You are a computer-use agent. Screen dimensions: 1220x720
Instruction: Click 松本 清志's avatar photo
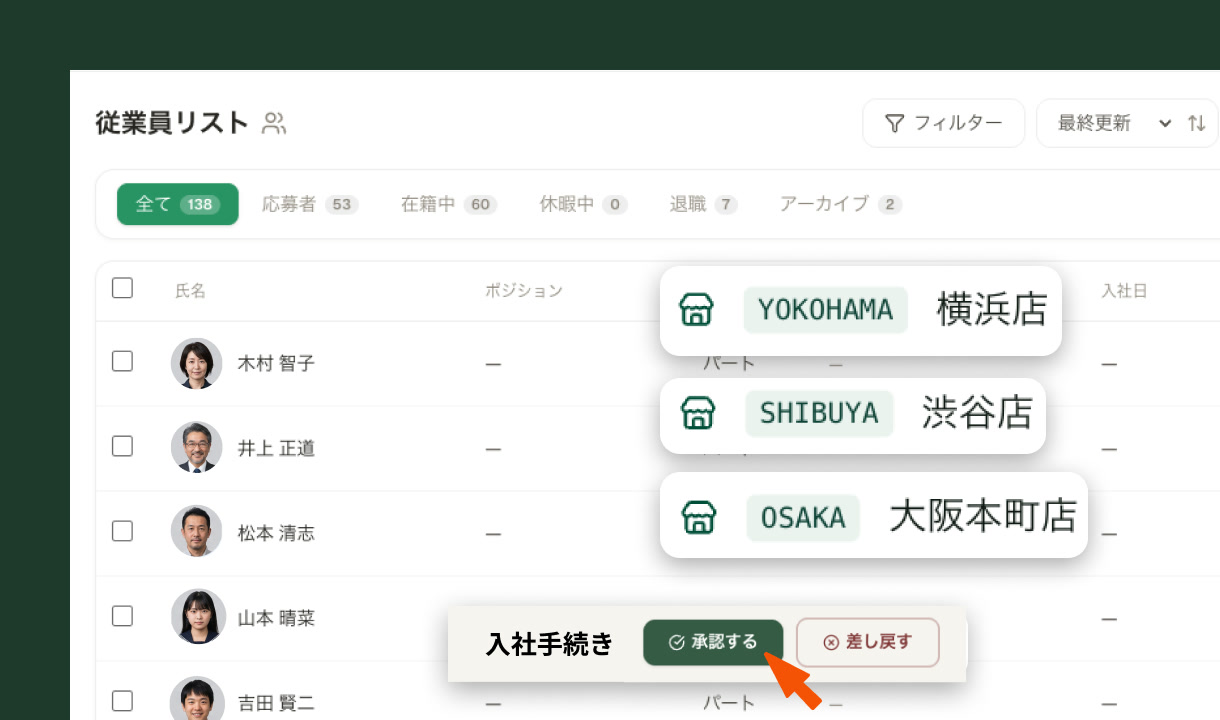tap(196, 531)
